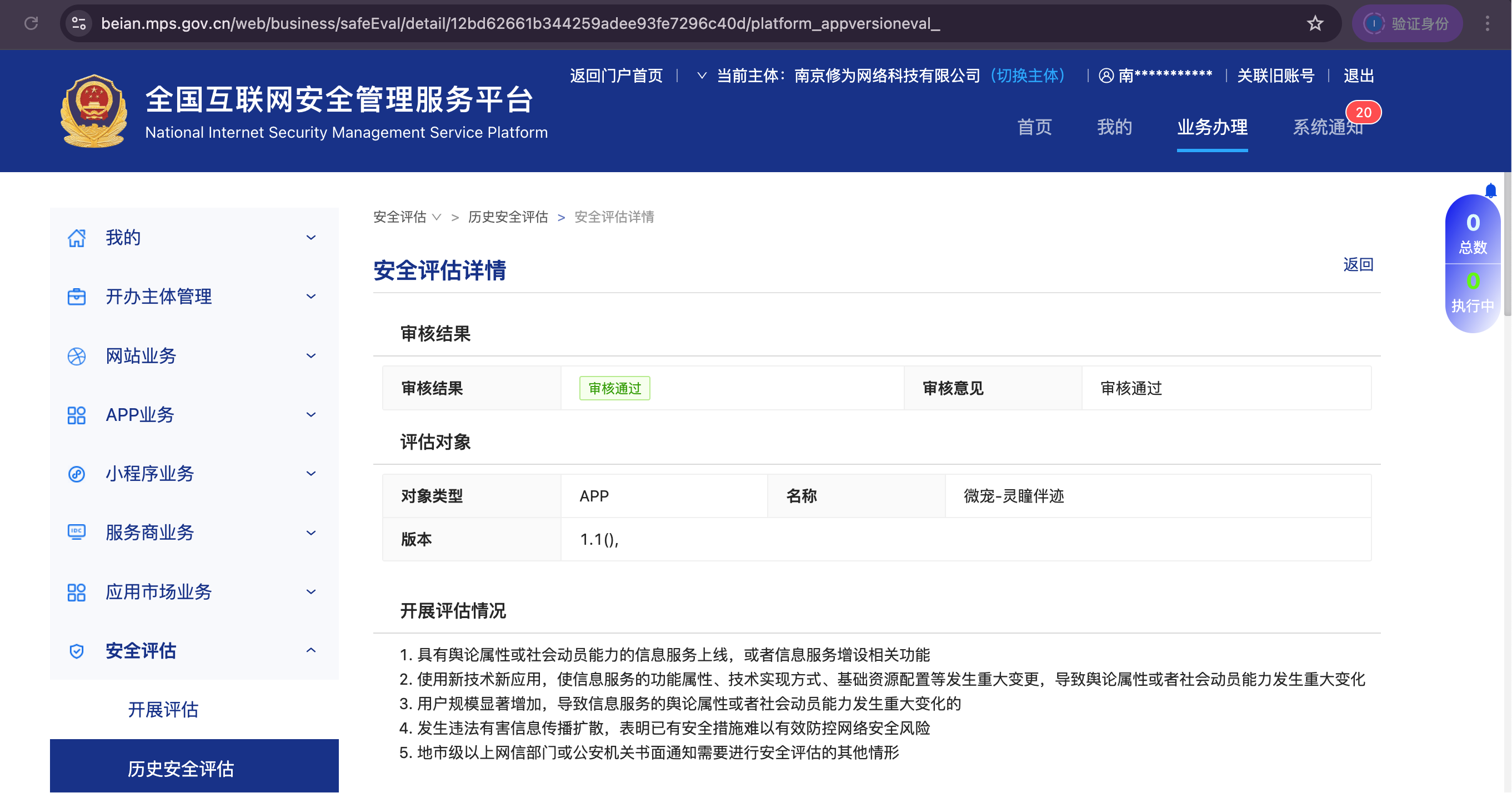
Task: Click the 网站业务 globe icon
Action: pyautogui.click(x=77, y=356)
